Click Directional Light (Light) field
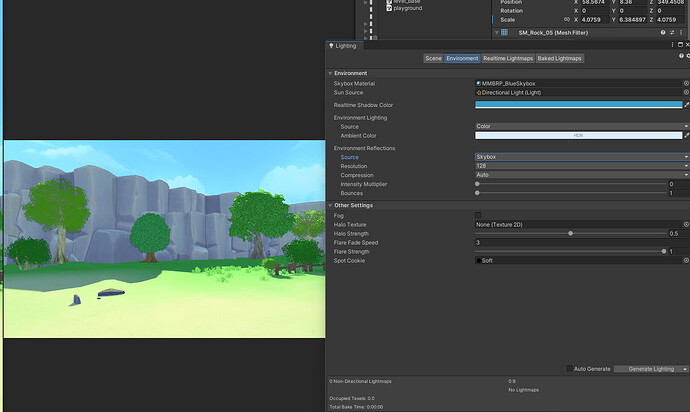The height and width of the screenshot is (412, 690). coord(578,92)
